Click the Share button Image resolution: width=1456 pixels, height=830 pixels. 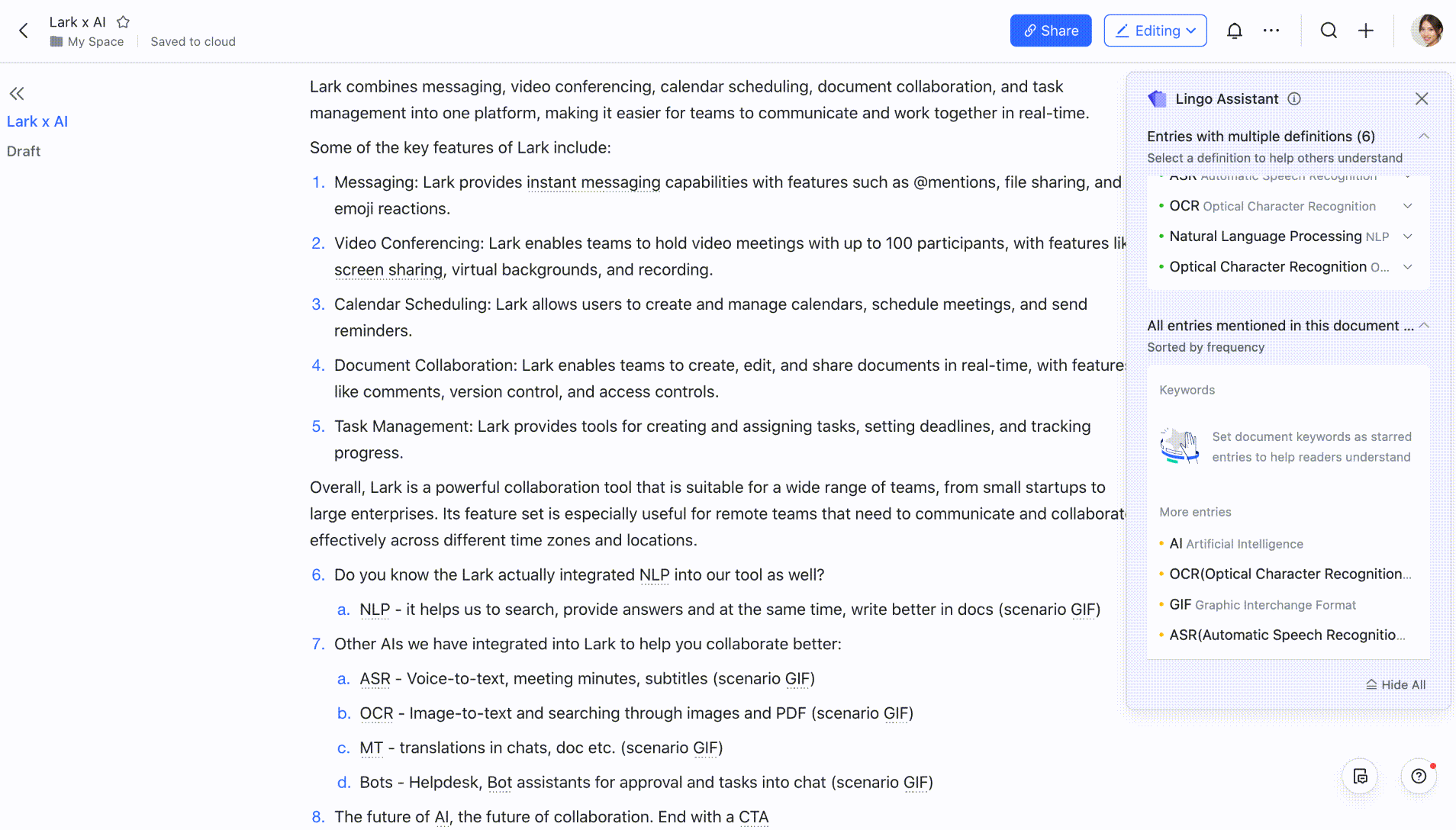point(1051,31)
